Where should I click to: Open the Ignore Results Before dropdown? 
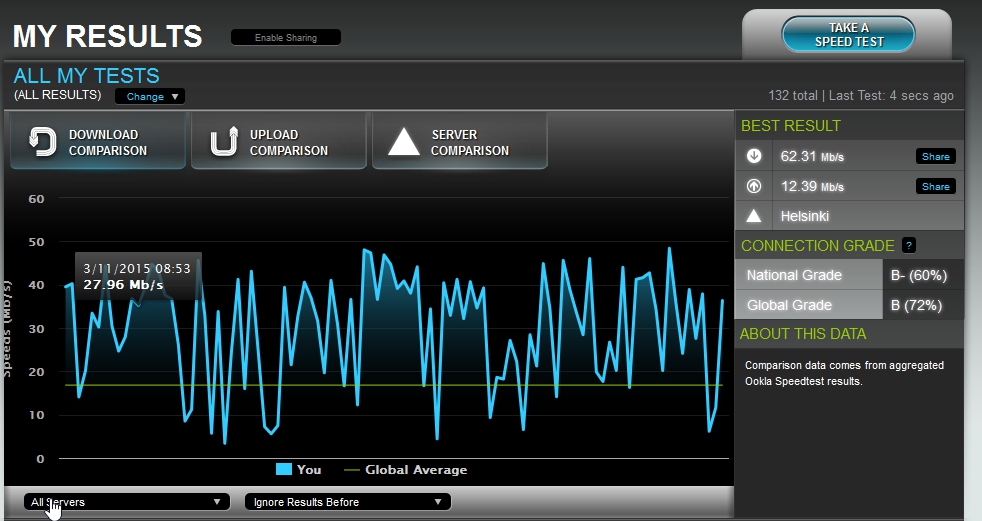347,502
